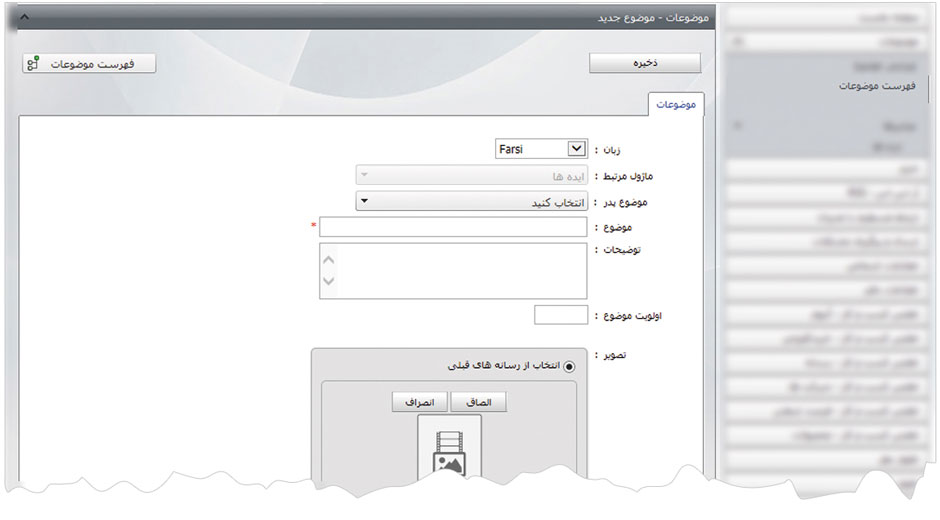Screen dimensions: 940x520
Task: Switch to the موضوعات tab
Action: (x=677, y=104)
